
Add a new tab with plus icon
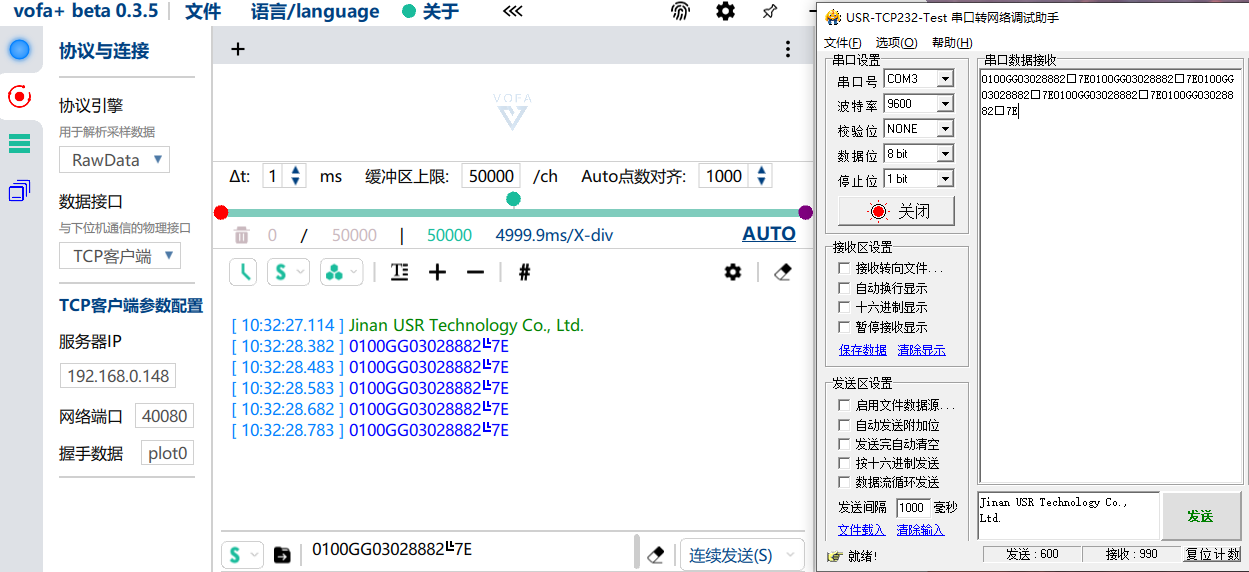238,50
